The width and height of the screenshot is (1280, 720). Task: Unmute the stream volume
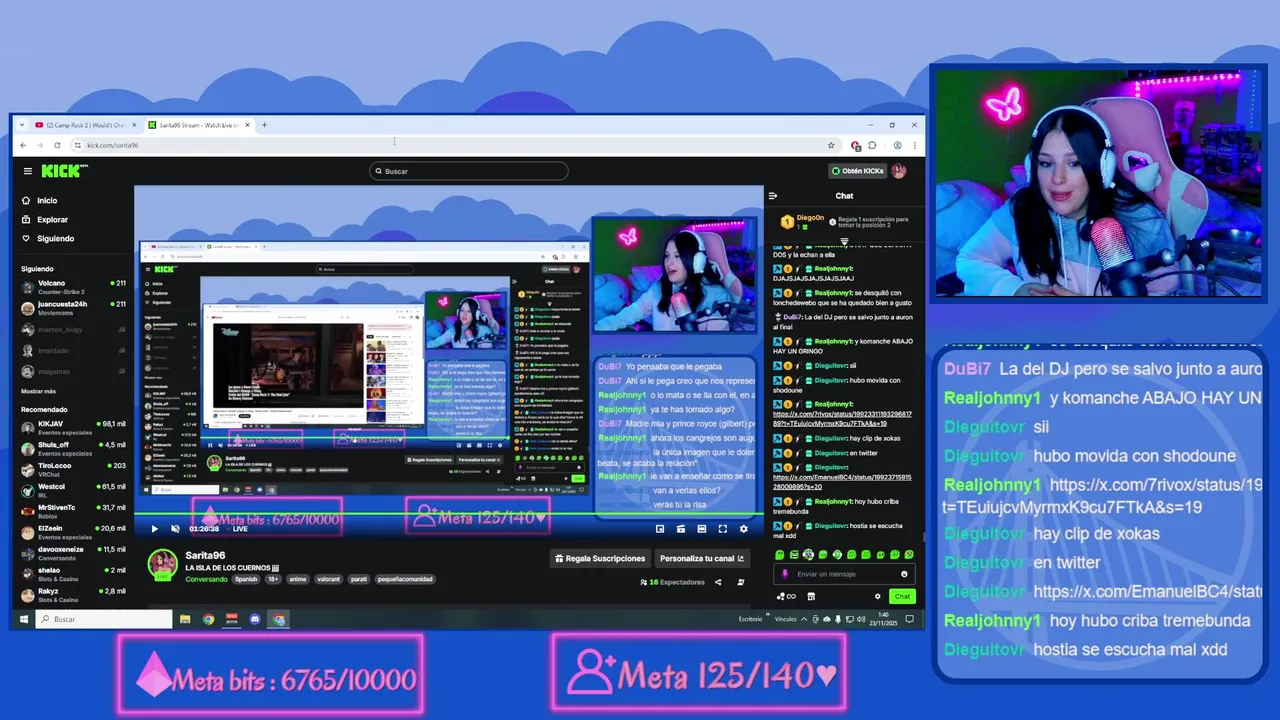tap(175, 529)
